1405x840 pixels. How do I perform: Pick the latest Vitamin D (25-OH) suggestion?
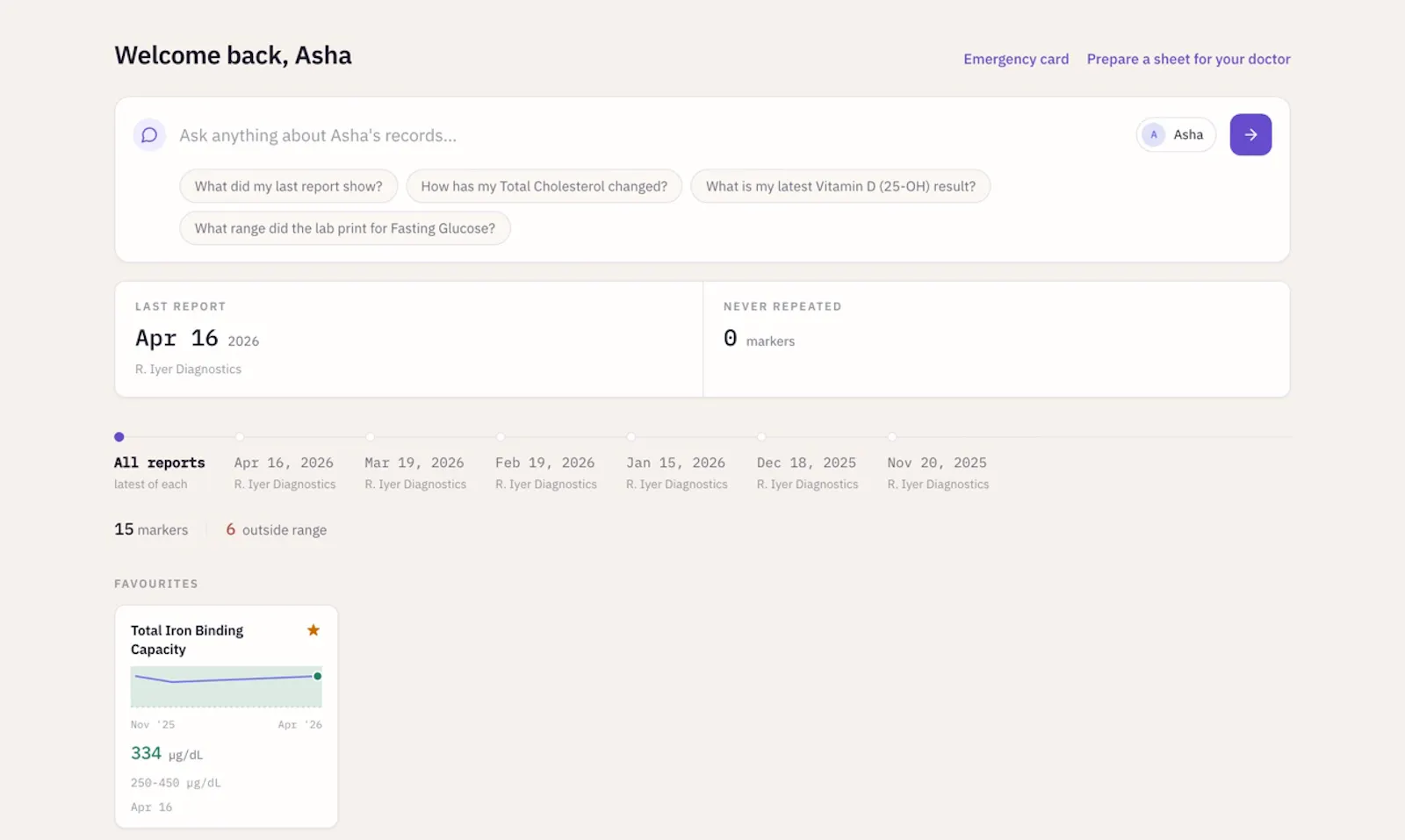click(840, 186)
